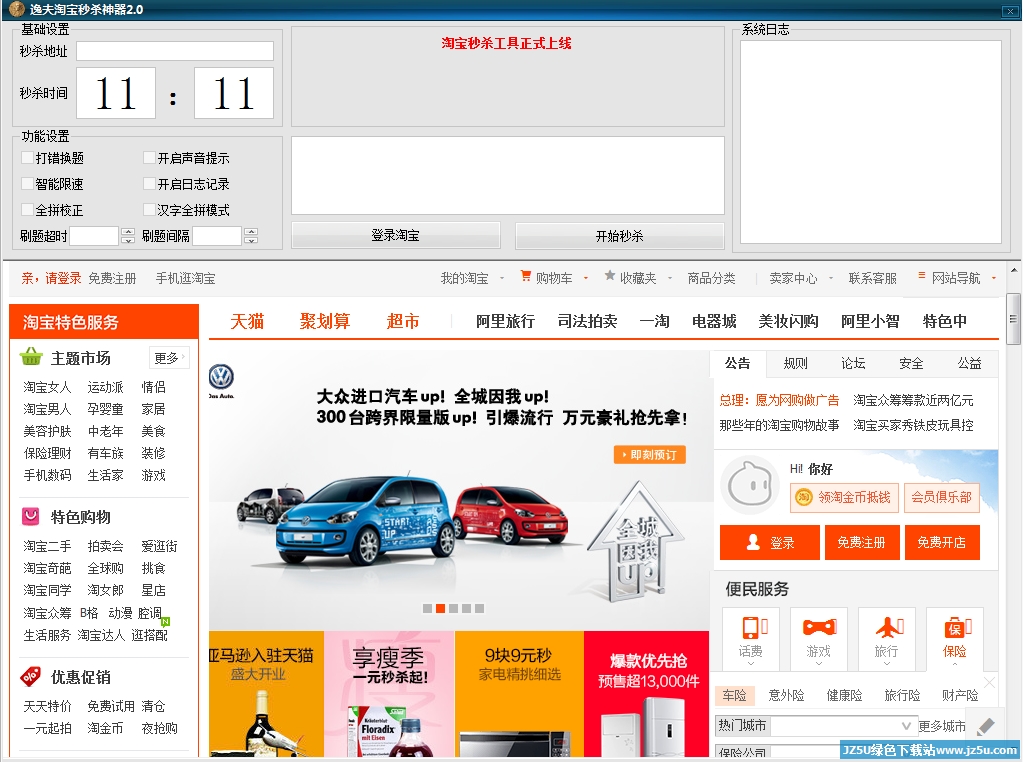Select the 意外险 insurance tab

click(x=786, y=695)
